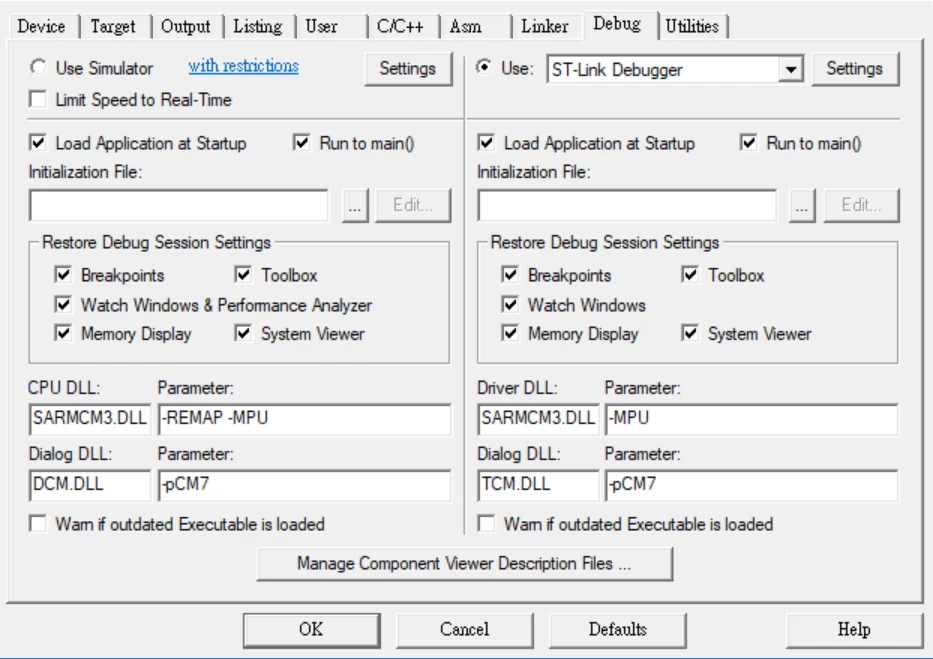Follow the with restrictions link
The image size is (933, 659).
click(243, 66)
